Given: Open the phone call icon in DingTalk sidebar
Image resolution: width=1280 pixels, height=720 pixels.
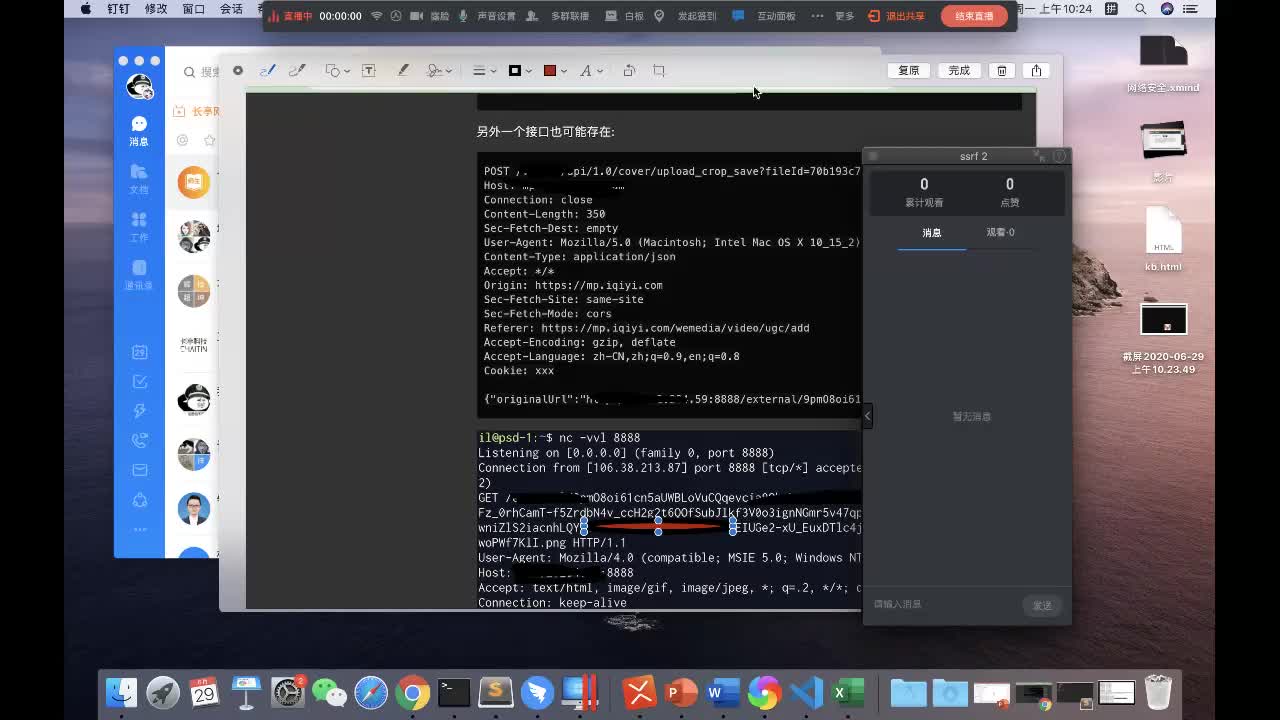Looking at the screenshot, I should tap(140, 441).
